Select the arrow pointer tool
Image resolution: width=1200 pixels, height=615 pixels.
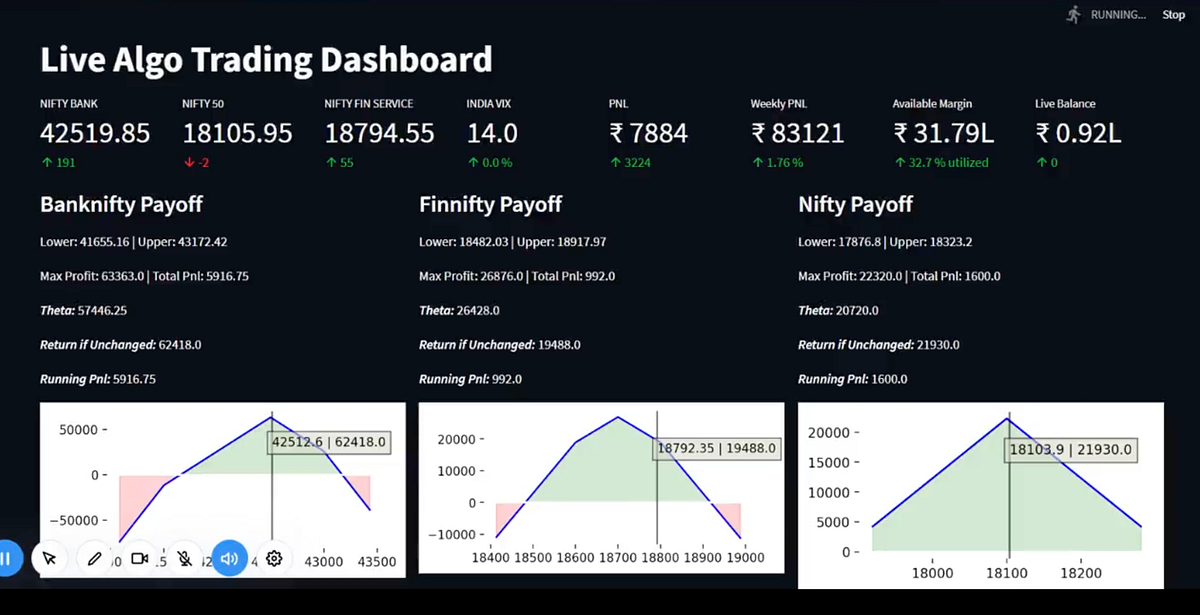pyautogui.click(x=51, y=558)
